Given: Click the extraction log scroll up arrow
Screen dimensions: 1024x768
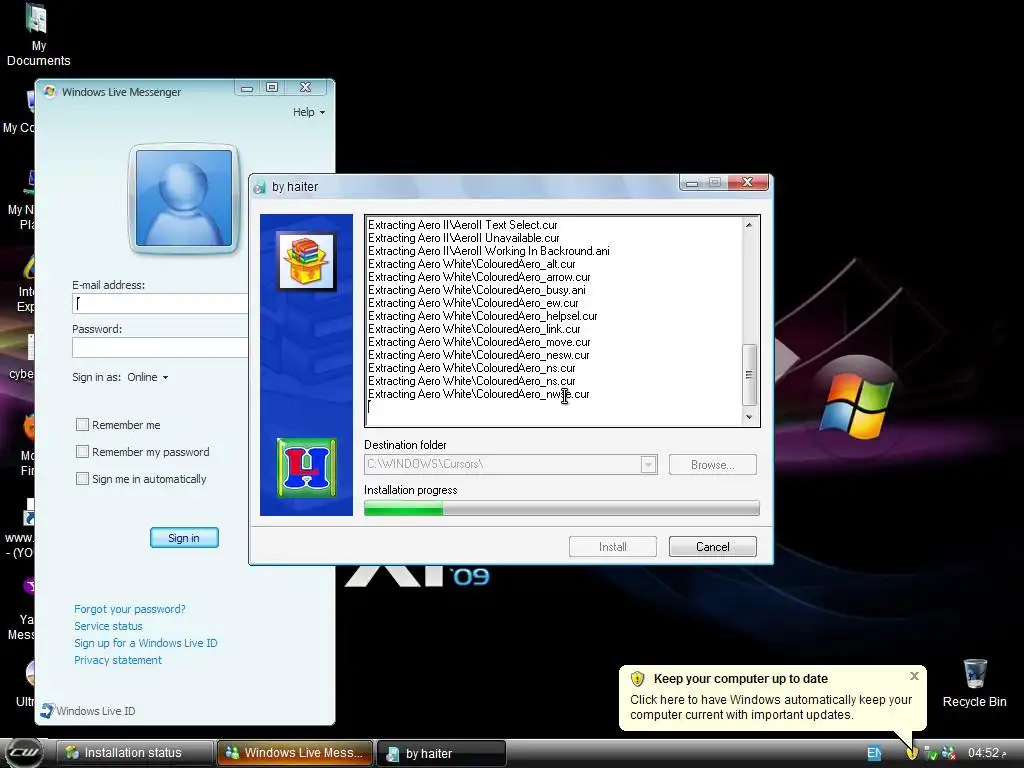Looking at the screenshot, I should 749,225.
